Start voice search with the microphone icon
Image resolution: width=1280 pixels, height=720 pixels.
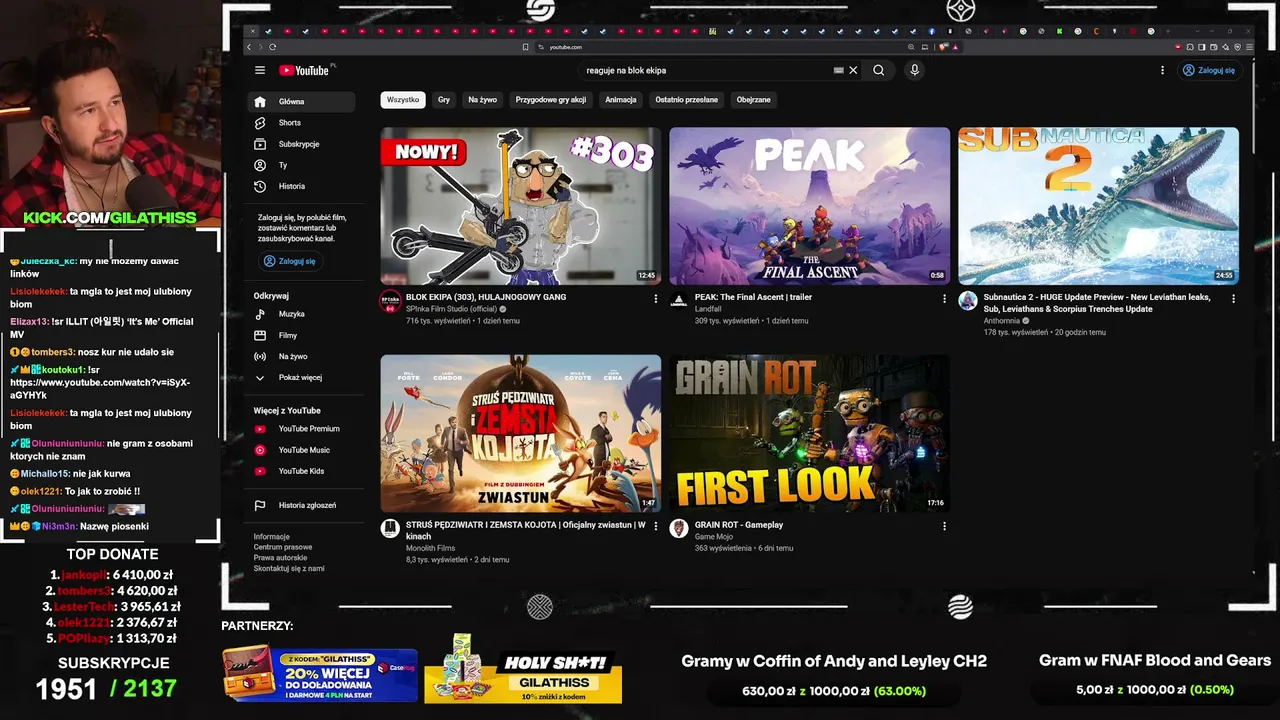tap(914, 70)
